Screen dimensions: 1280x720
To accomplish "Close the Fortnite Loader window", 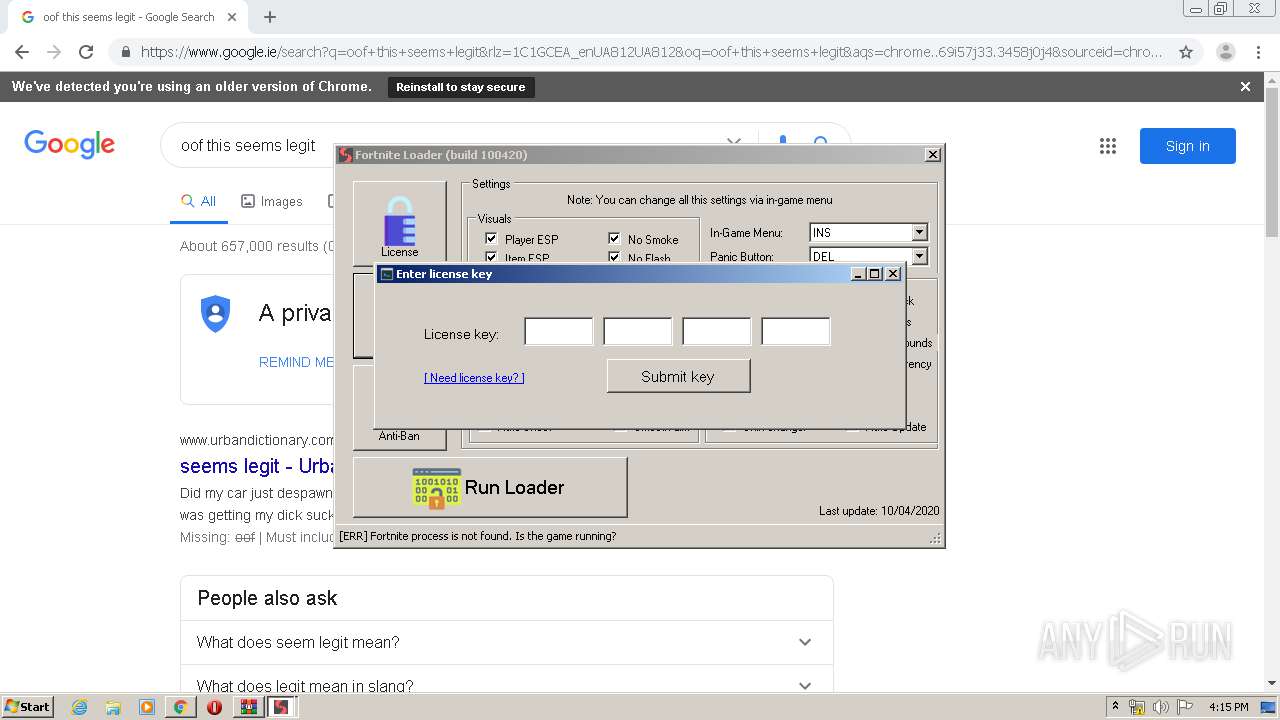I will click(x=932, y=155).
